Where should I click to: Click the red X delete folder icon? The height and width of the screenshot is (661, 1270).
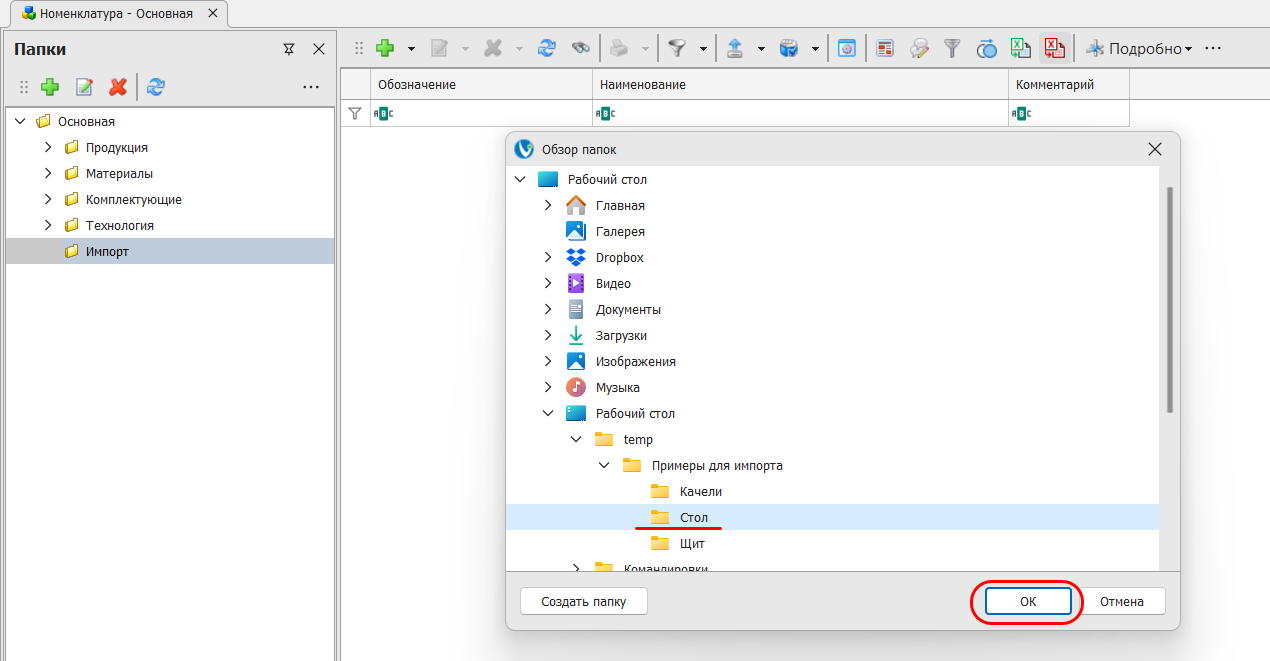tap(118, 87)
